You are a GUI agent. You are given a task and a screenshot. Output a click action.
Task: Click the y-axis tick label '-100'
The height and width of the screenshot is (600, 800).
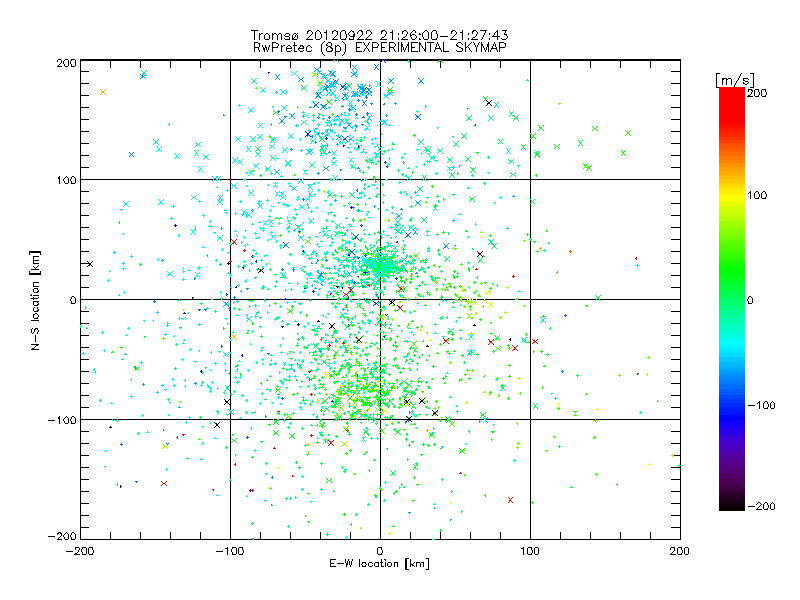click(x=62, y=420)
